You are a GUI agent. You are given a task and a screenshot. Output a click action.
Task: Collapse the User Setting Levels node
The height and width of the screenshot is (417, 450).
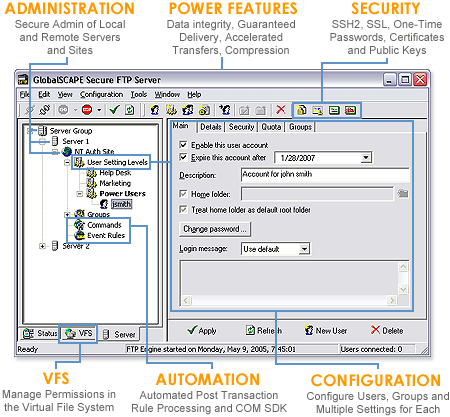click(67, 162)
